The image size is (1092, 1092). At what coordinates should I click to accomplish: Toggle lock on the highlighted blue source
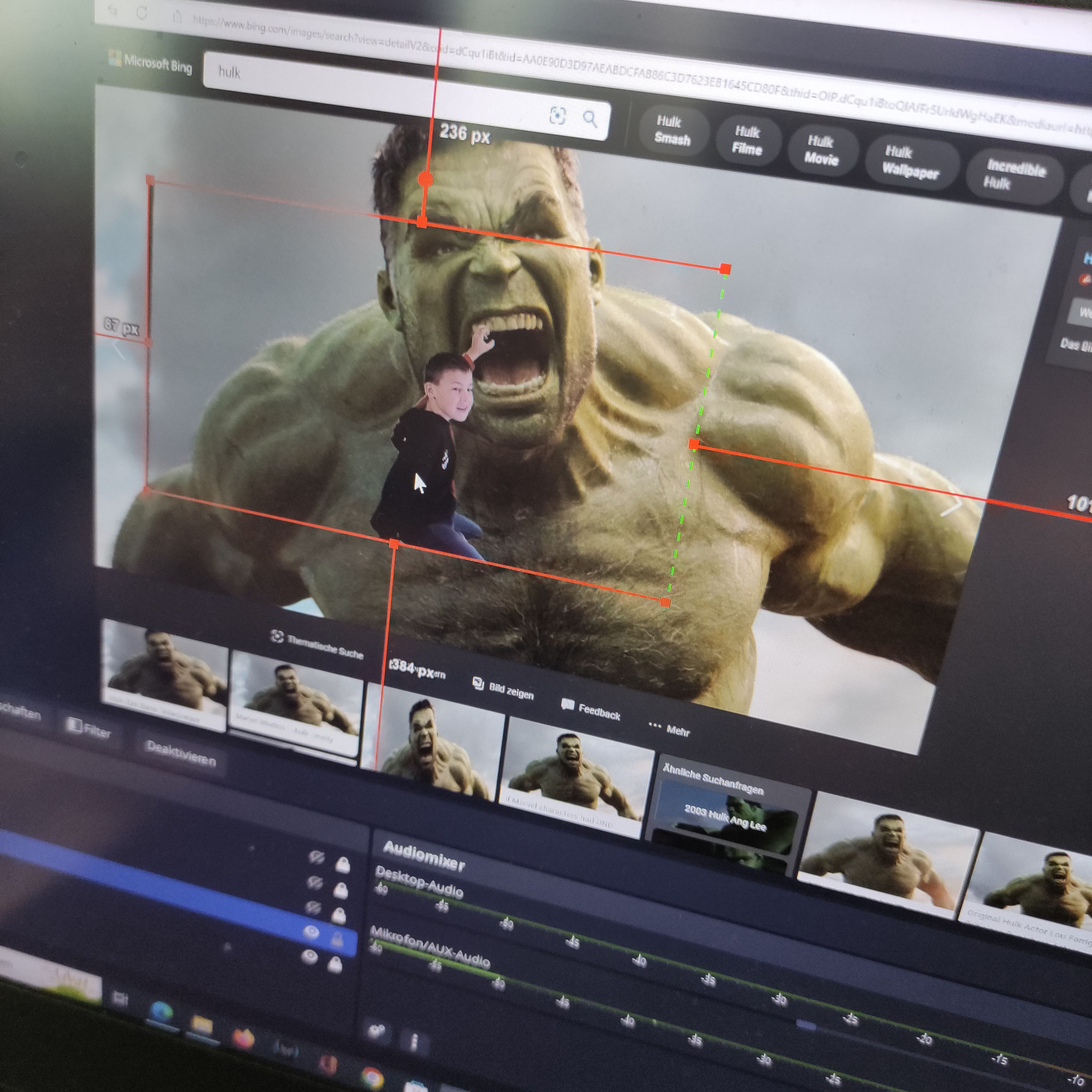[337, 940]
